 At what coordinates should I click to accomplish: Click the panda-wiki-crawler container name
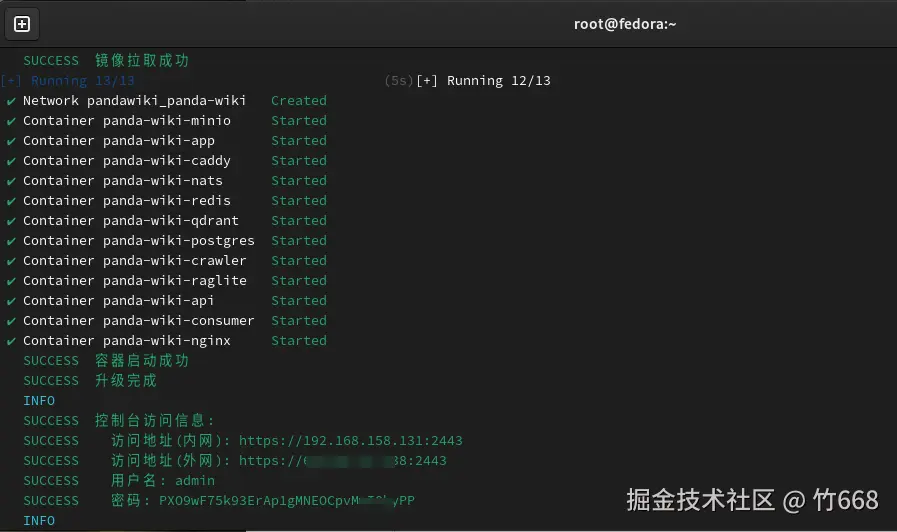click(174, 261)
